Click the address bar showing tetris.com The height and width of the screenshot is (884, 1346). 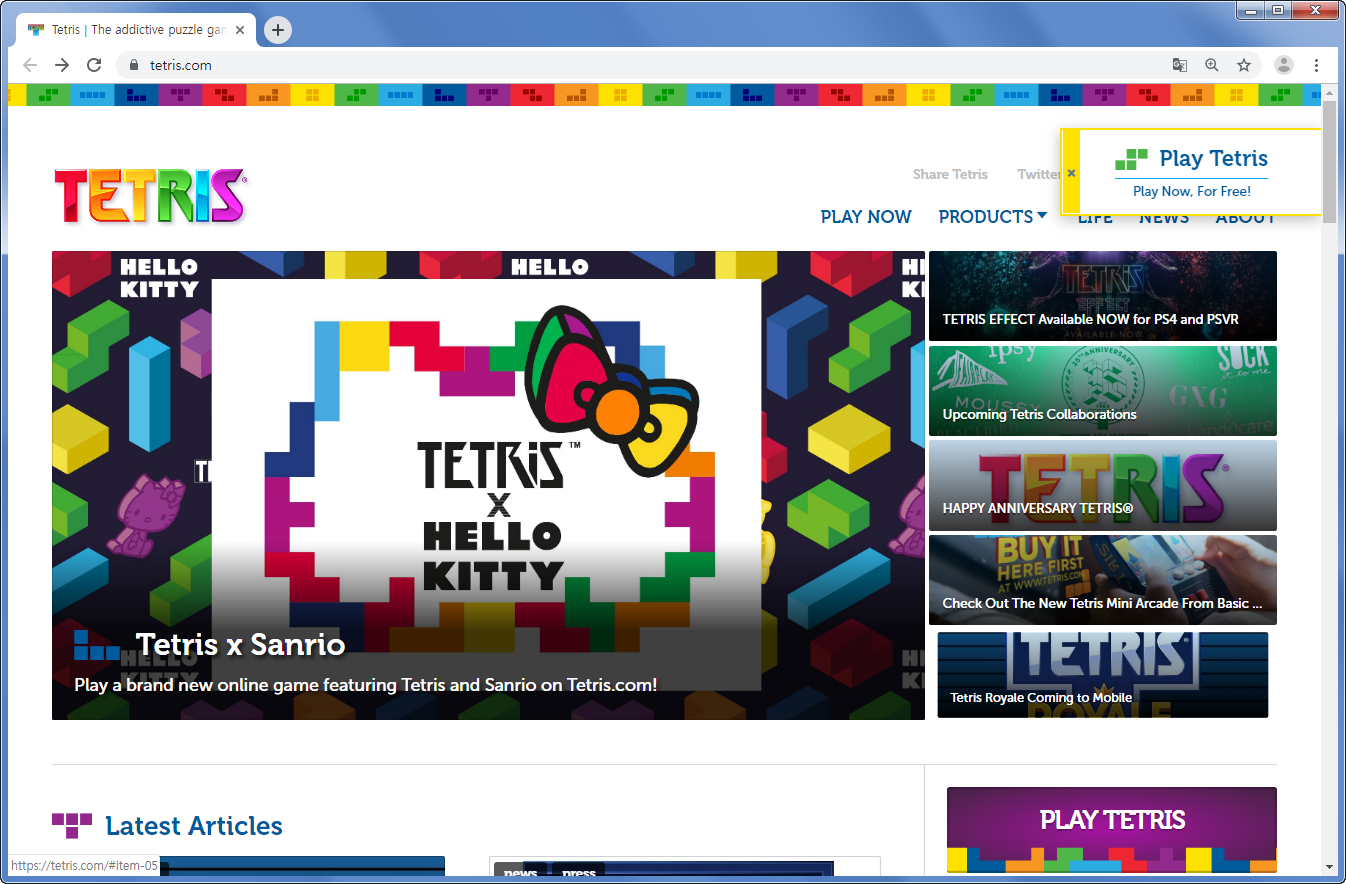[640, 65]
